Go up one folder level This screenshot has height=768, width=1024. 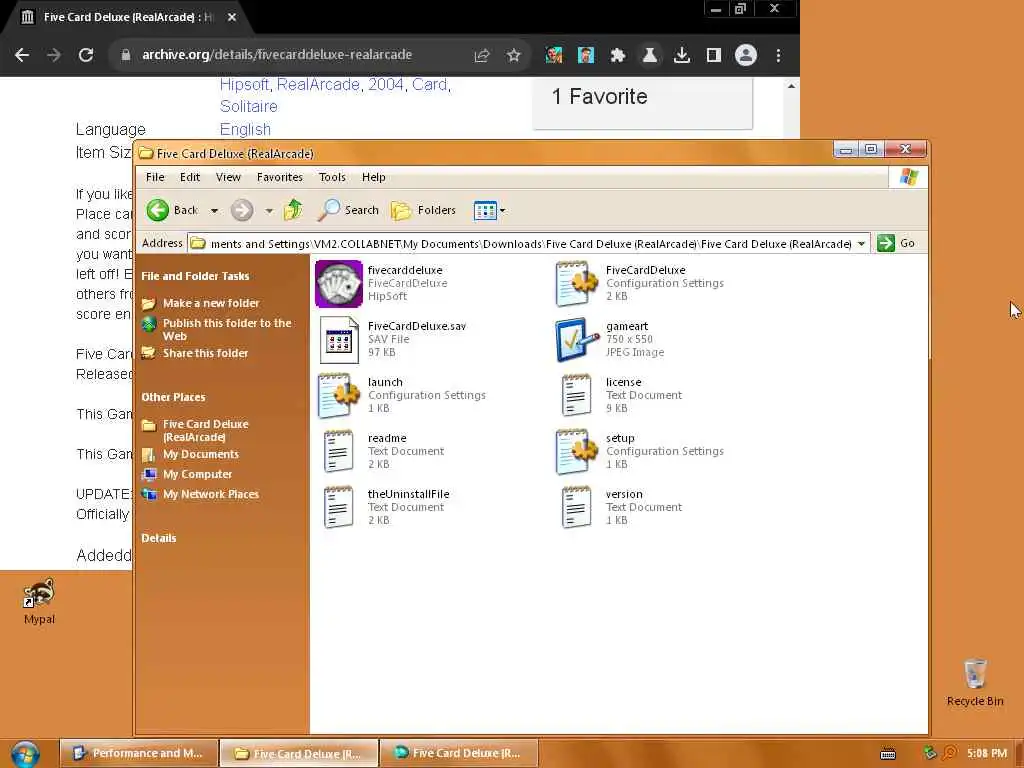(x=293, y=210)
